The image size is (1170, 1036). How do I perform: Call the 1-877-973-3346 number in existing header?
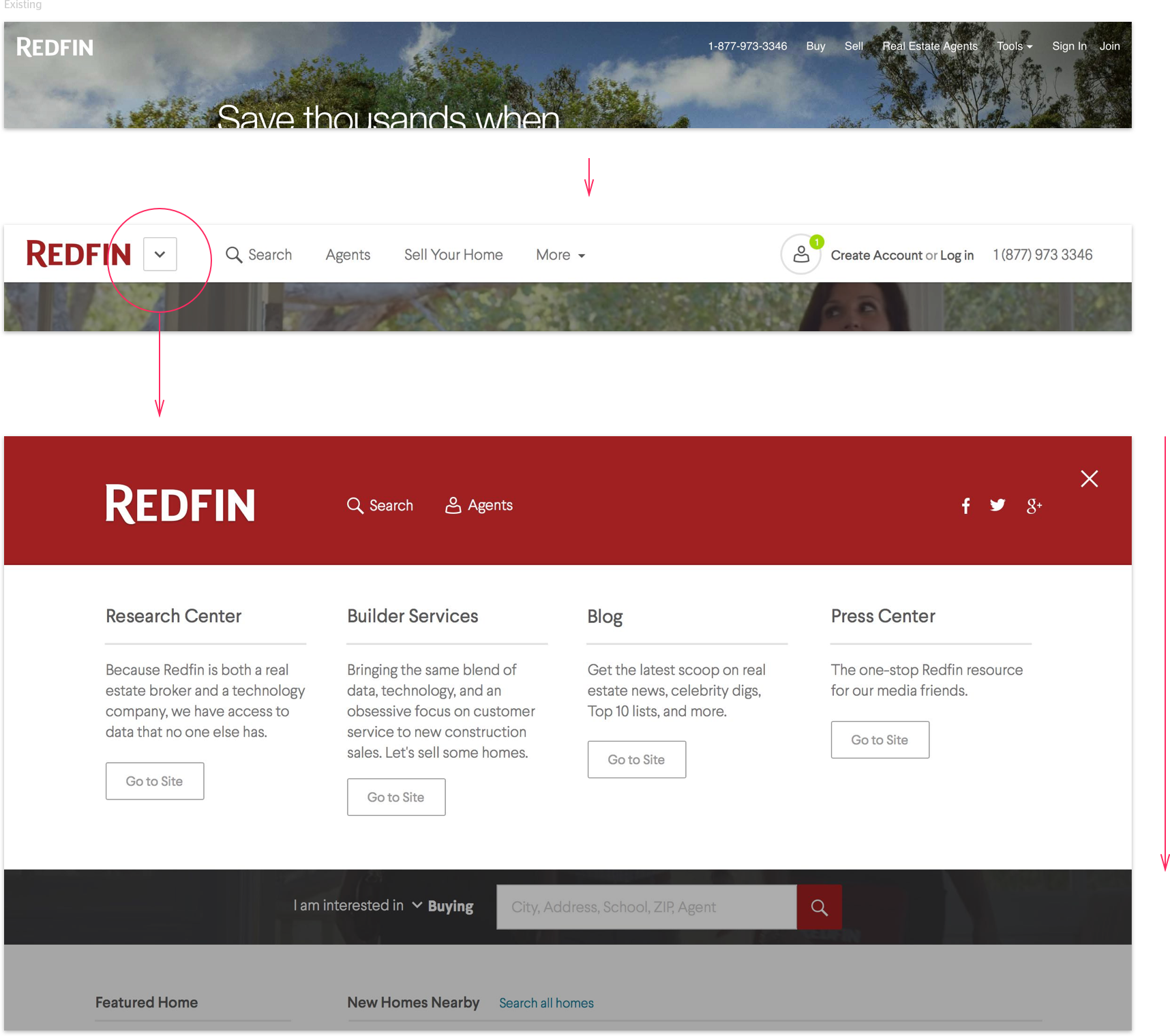(747, 46)
